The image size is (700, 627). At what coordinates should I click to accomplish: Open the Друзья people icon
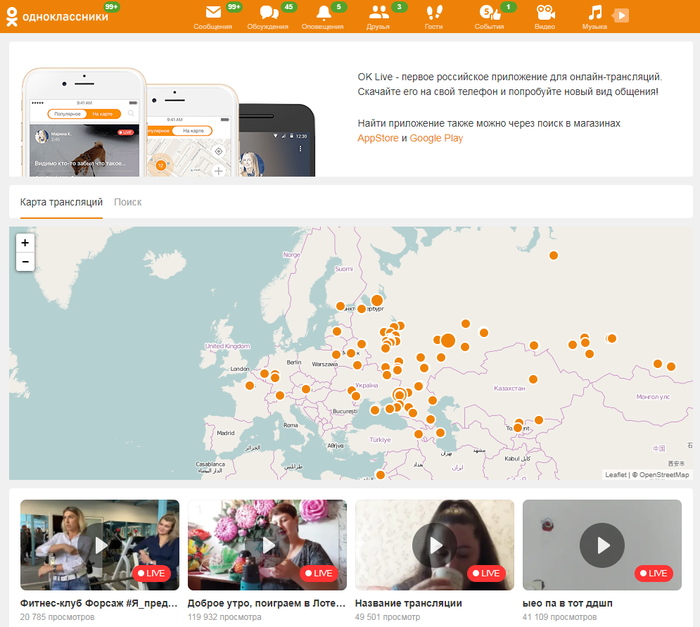(x=378, y=13)
